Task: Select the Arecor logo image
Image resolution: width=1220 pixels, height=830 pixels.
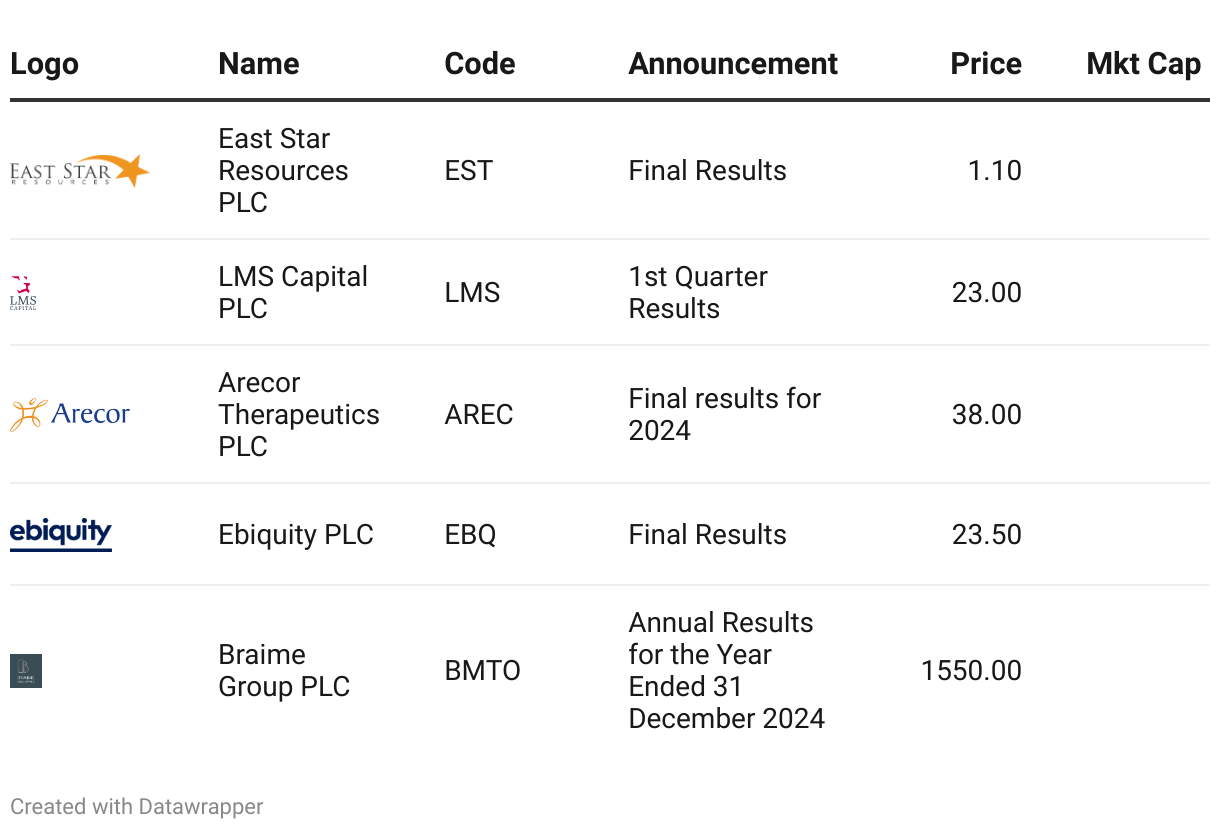Action: (x=70, y=414)
